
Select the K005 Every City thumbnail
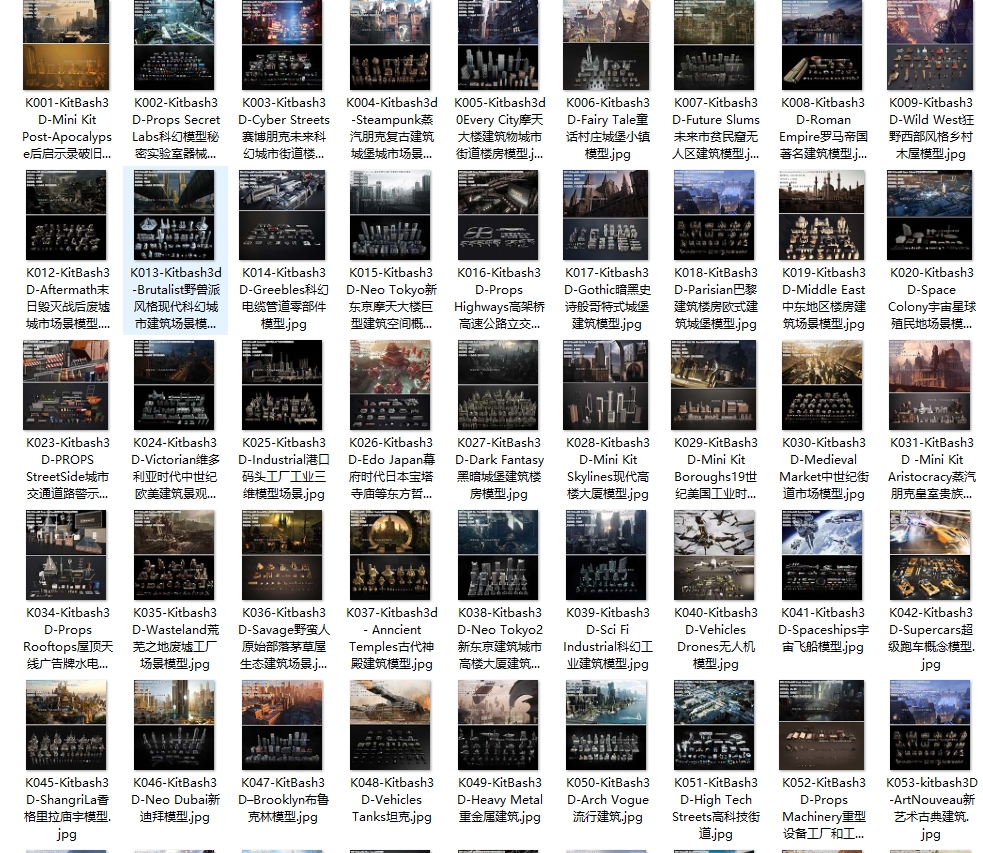pyautogui.click(x=498, y=45)
